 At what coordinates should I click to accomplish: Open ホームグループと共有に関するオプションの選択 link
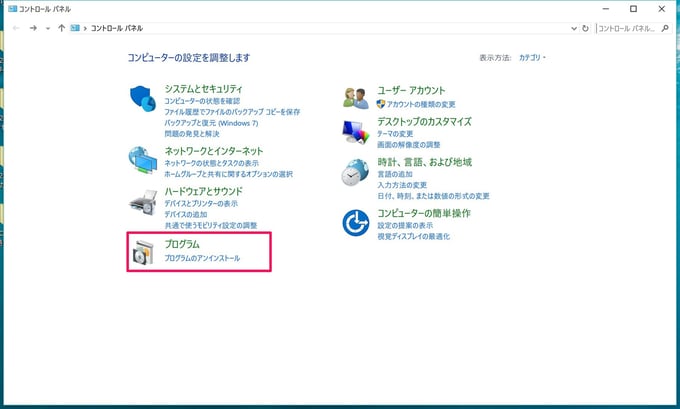point(229,174)
